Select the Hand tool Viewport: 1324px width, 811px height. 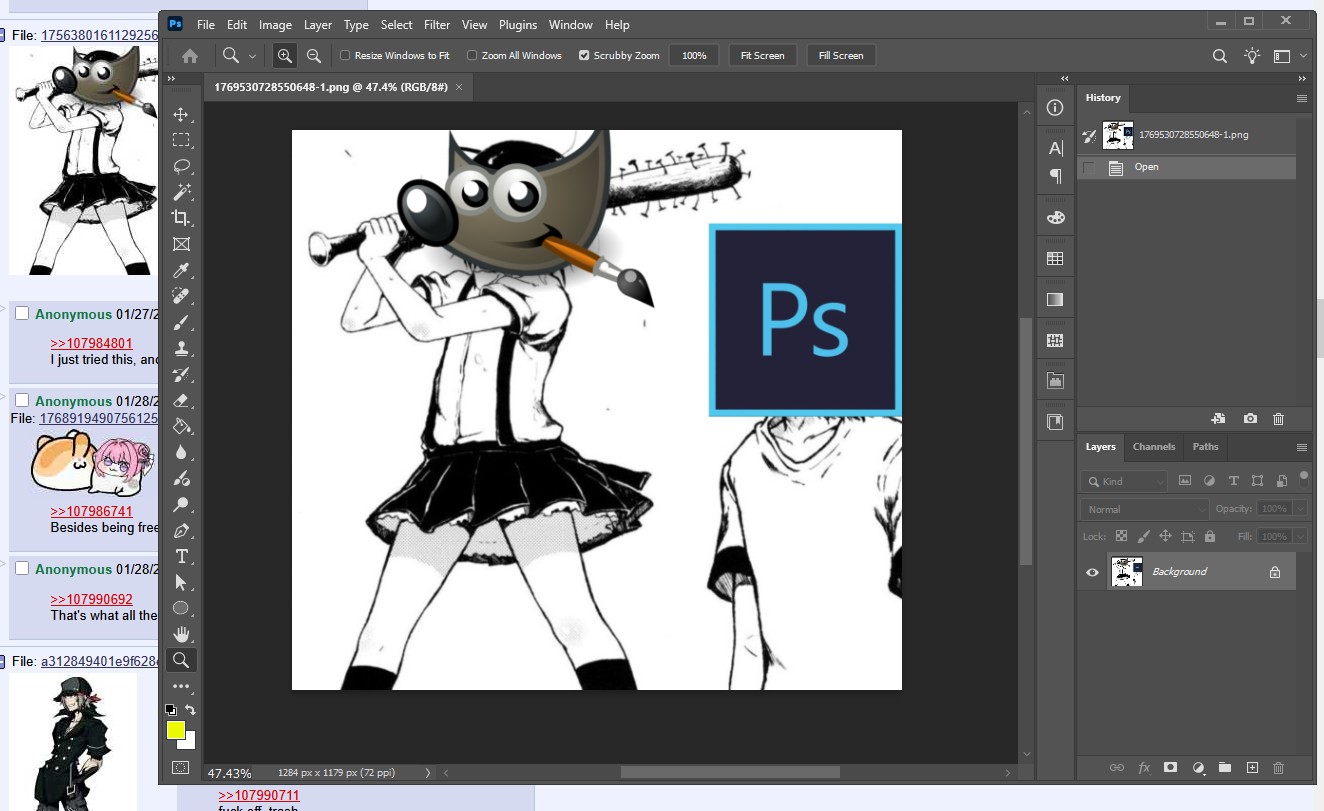[181, 634]
